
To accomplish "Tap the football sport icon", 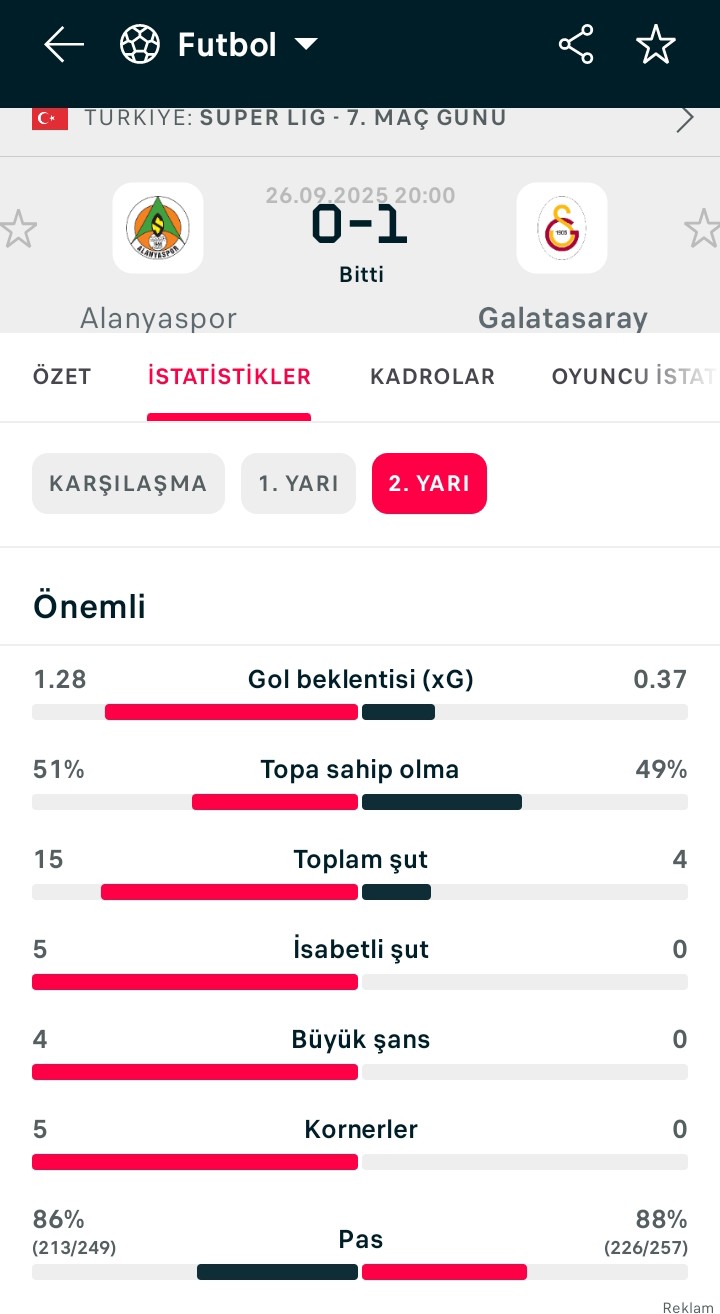I will pos(140,45).
